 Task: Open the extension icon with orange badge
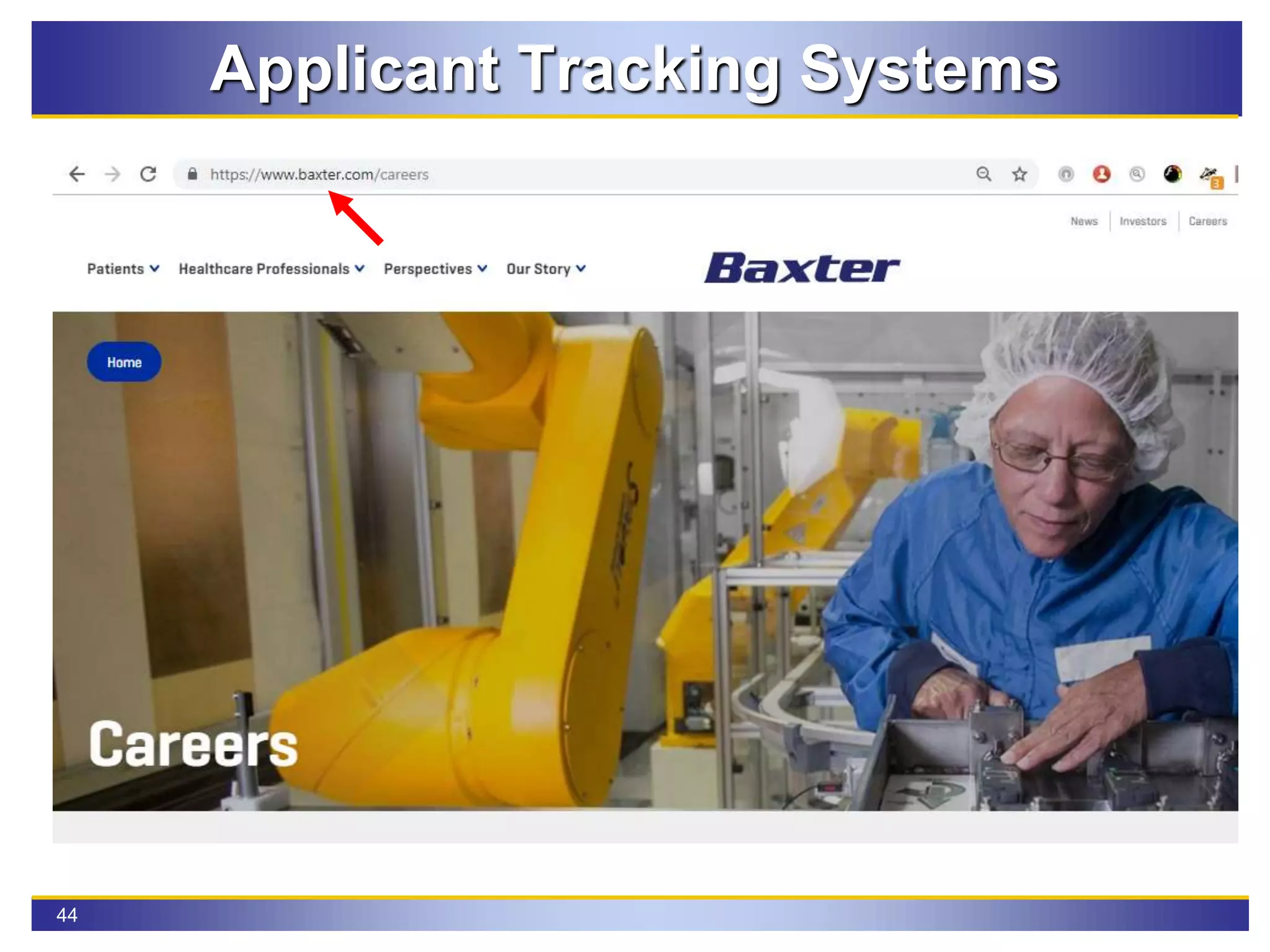(1211, 177)
